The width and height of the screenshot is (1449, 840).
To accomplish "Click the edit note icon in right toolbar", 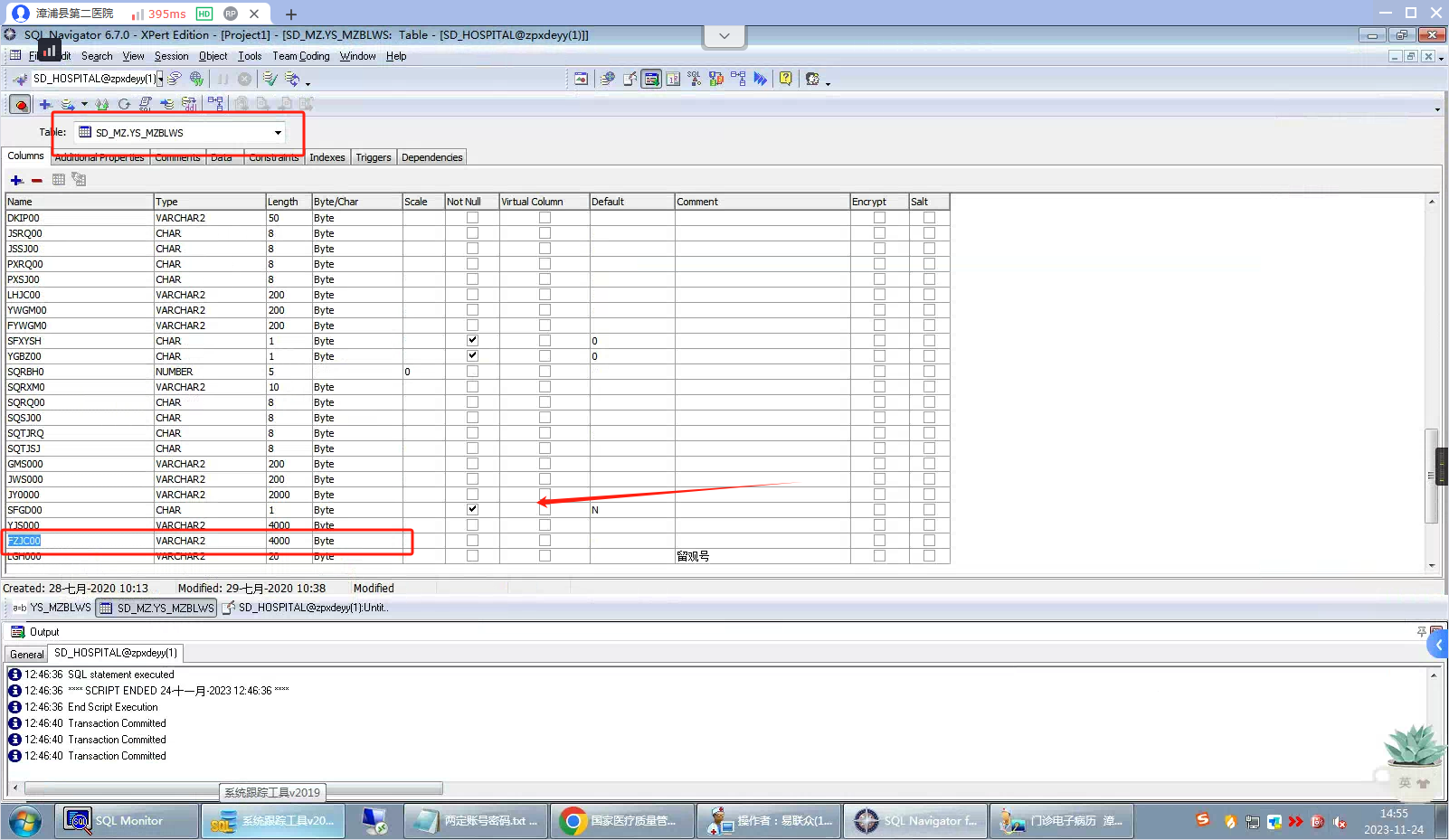I will (630, 79).
